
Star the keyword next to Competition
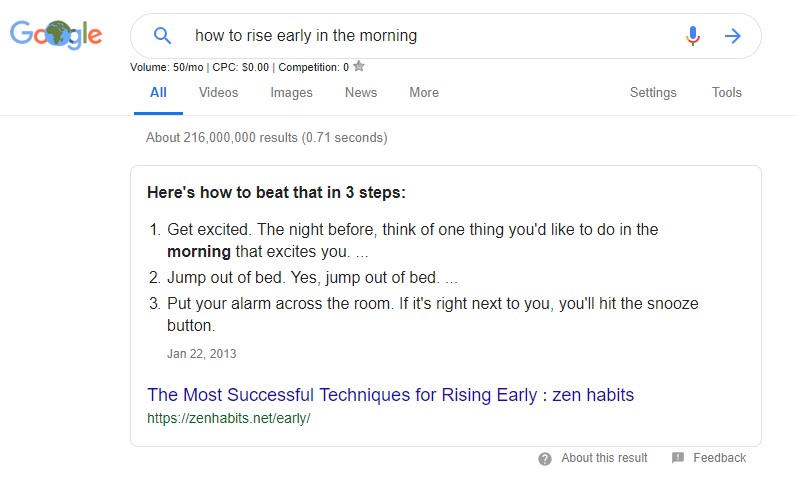[x=359, y=66]
